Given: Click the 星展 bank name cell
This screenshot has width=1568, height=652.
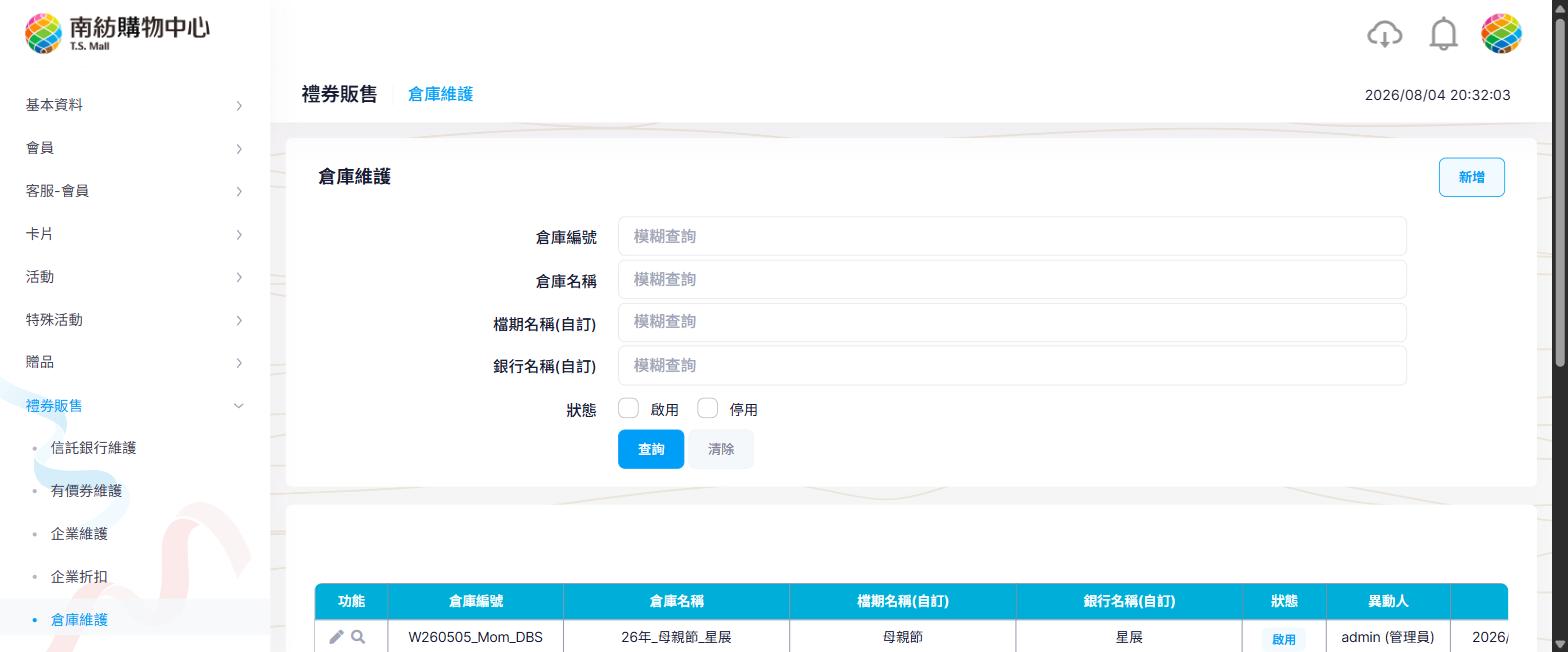Looking at the screenshot, I should [1129, 637].
